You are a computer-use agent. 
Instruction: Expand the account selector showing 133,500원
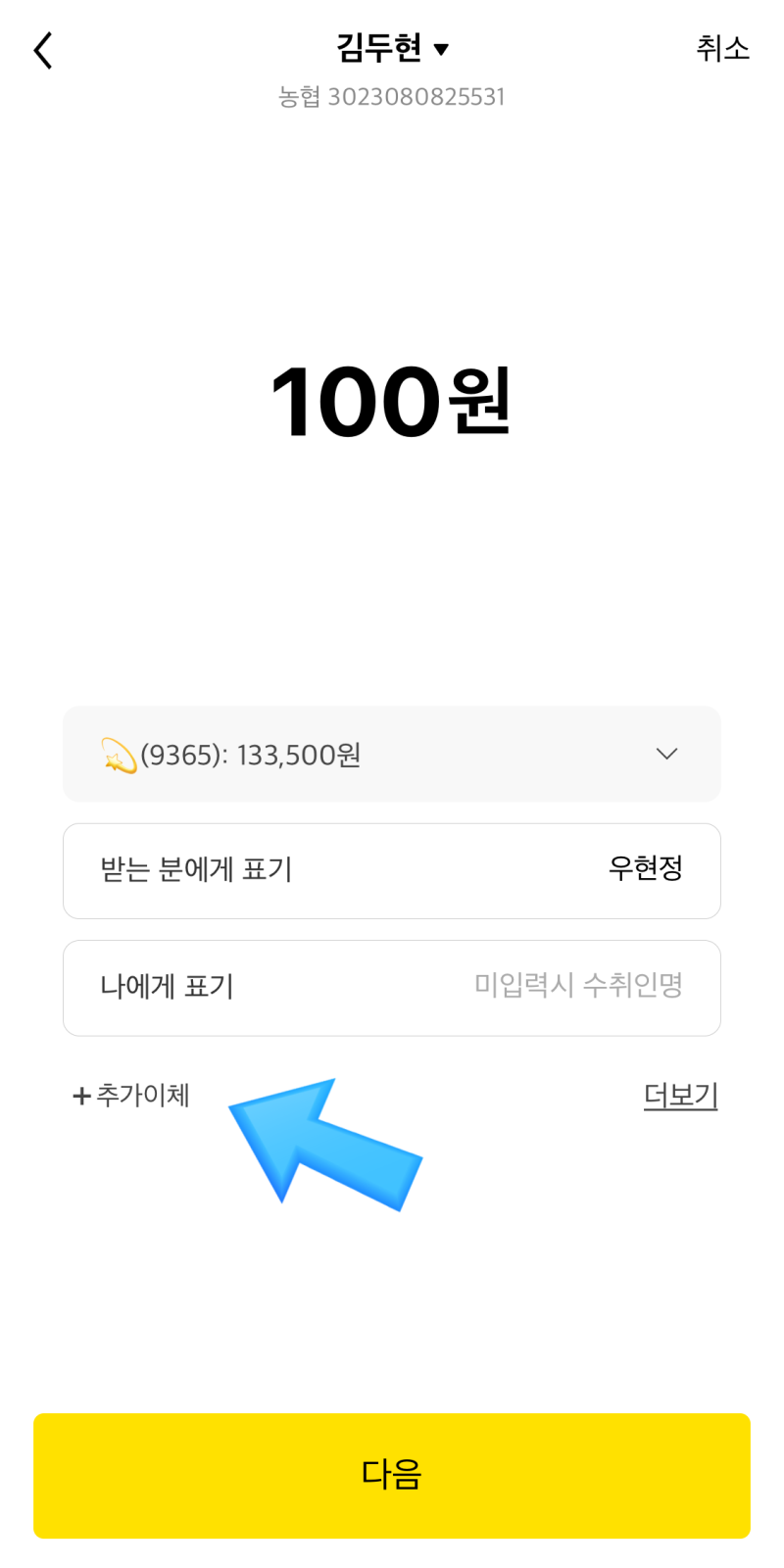[392, 754]
